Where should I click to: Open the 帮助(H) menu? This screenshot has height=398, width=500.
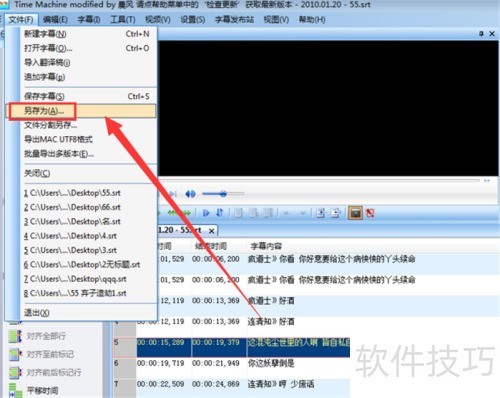(312, 19)
